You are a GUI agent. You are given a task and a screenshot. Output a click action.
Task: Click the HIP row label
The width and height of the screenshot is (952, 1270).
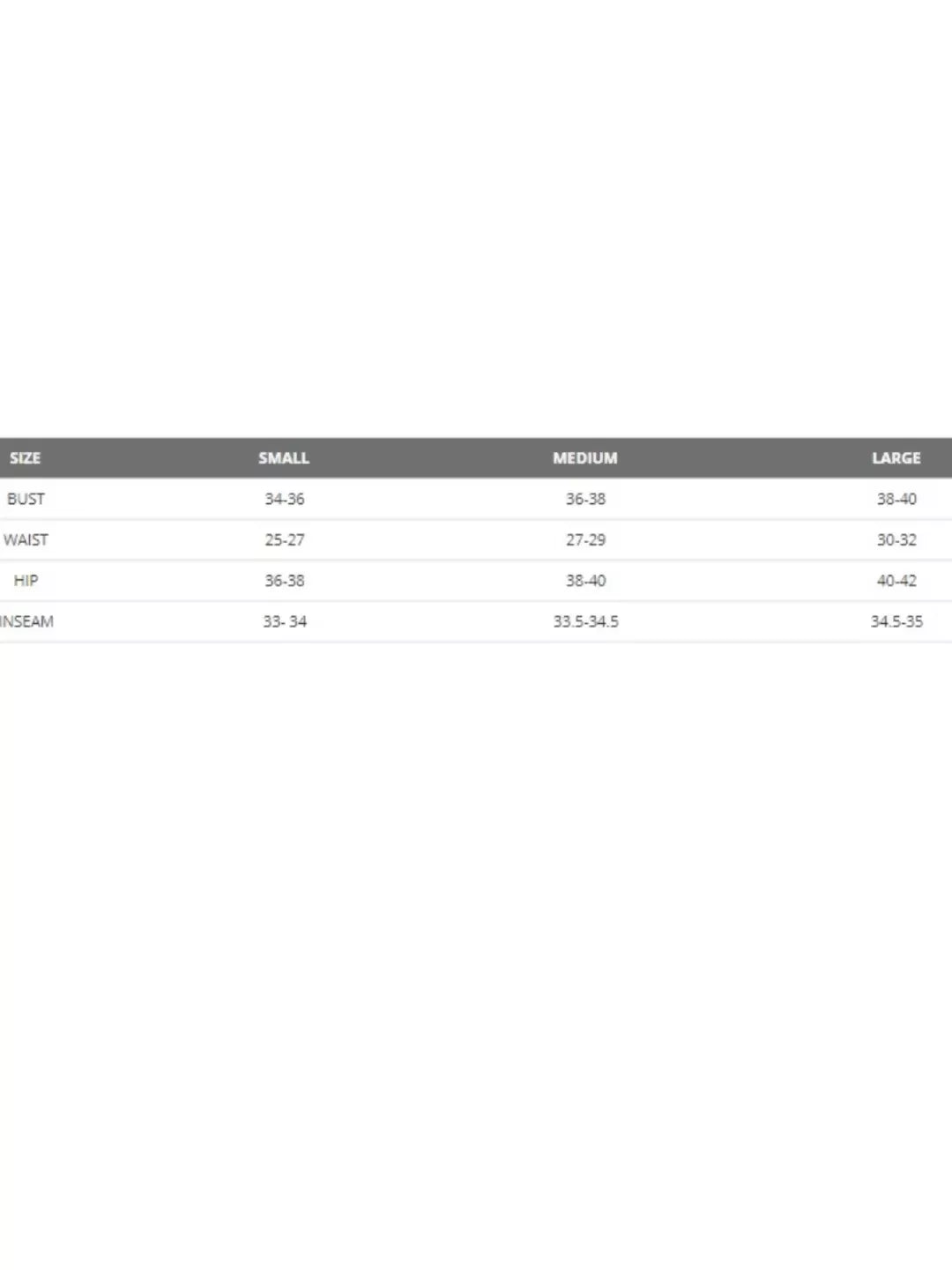[x=26, y=581]
